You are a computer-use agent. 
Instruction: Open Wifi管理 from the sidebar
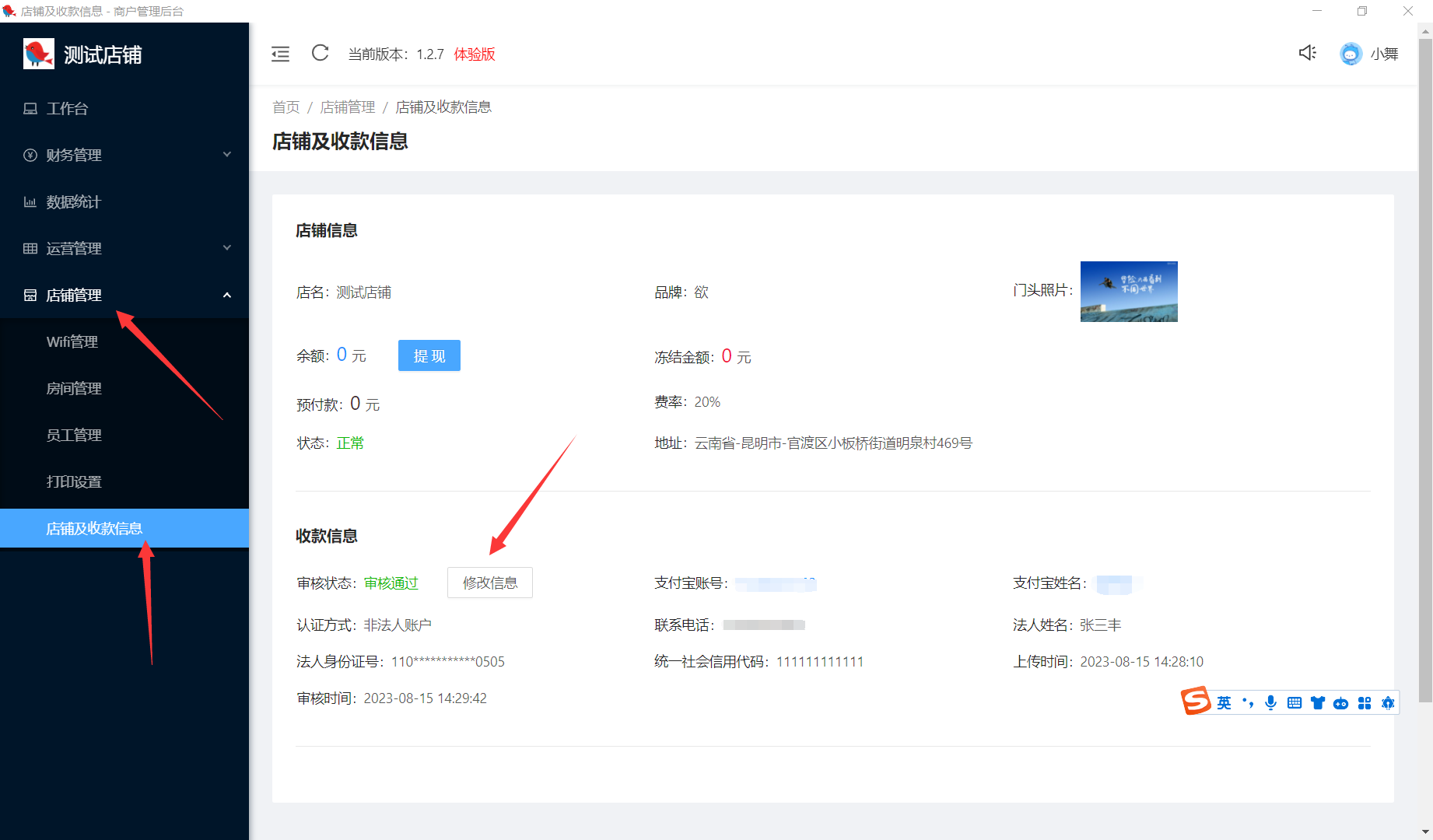[72, 341]
